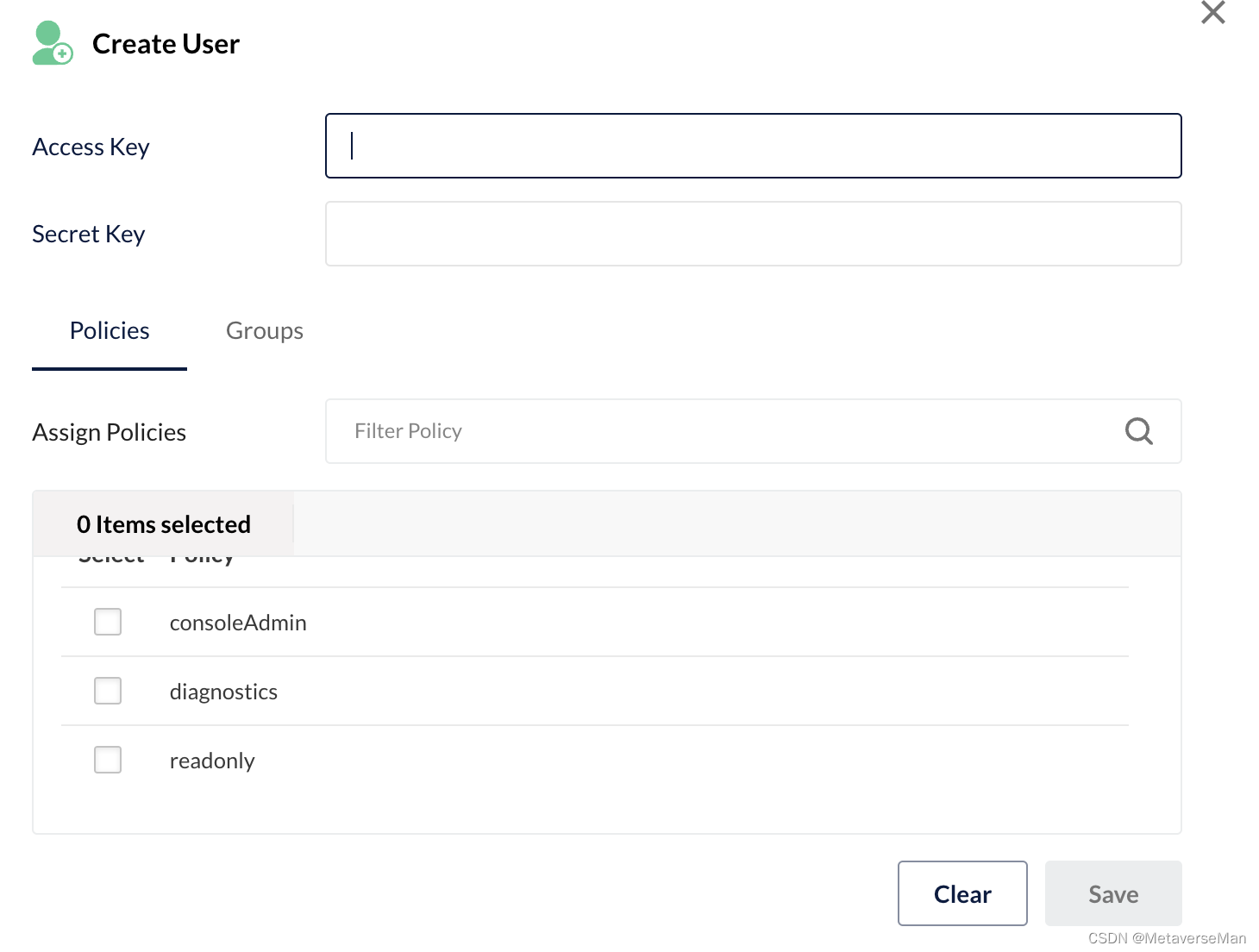1259x952 pixels.
Task: Click the Secret Key label
Action: click(88, 235)
